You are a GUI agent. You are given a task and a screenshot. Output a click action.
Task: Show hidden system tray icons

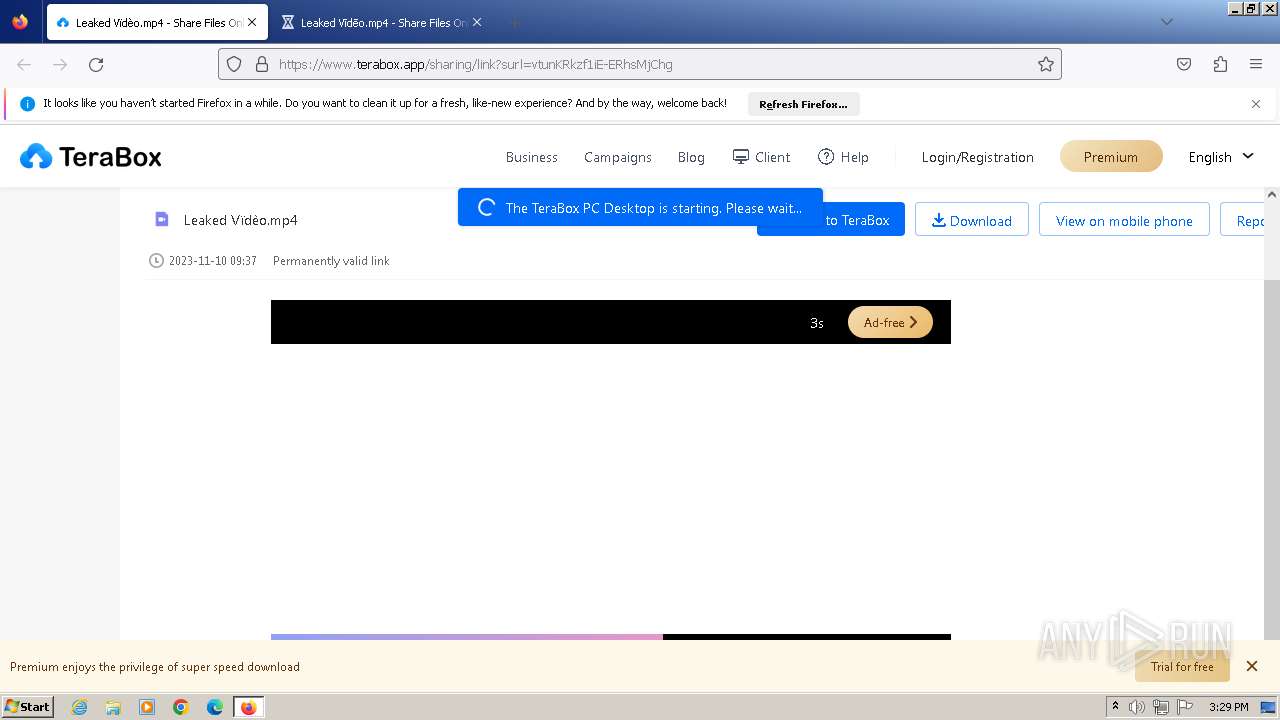click(x=1115, y=707)
